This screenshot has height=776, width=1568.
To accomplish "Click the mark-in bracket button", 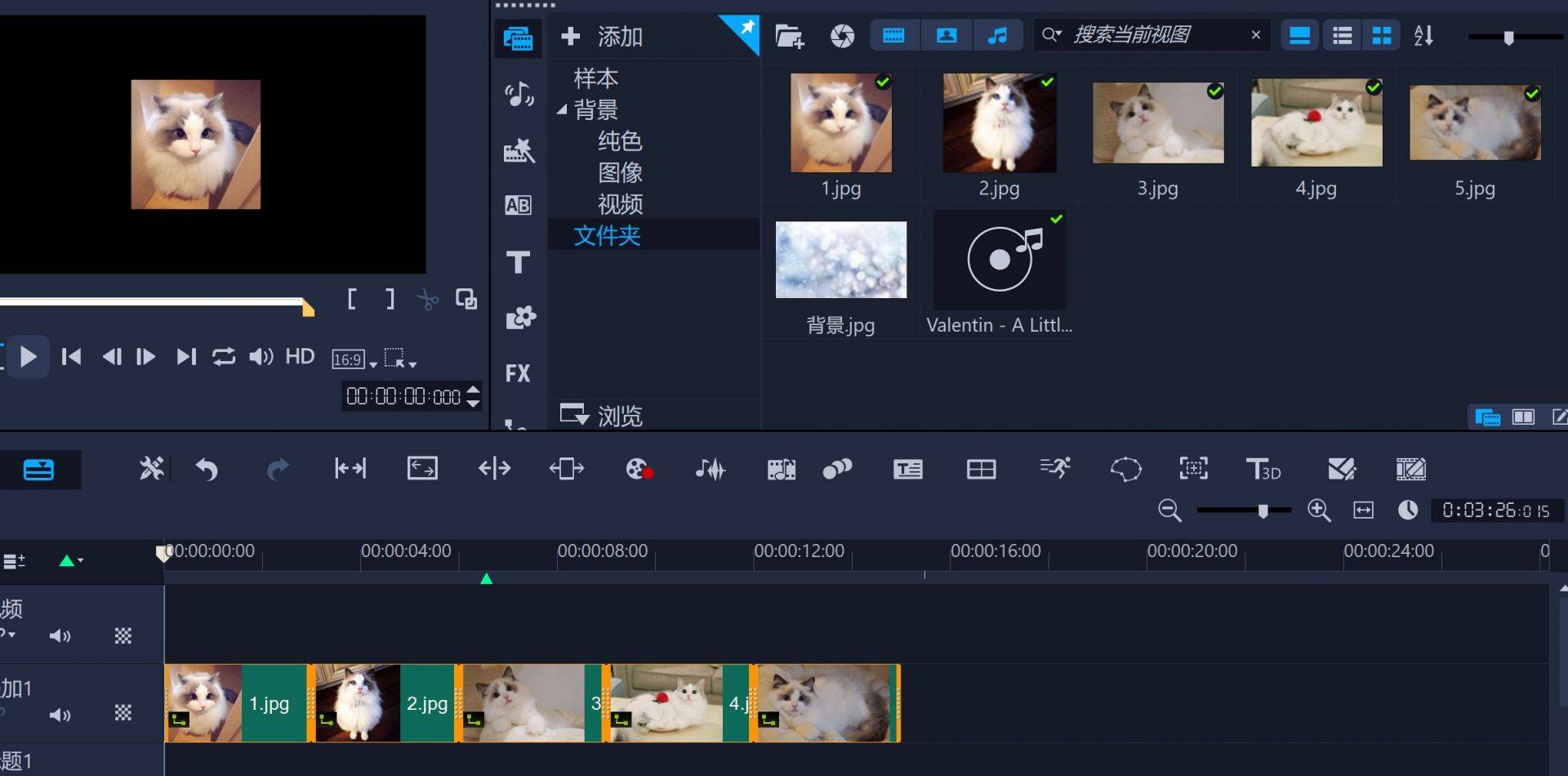I will click(x=352, y=299).
